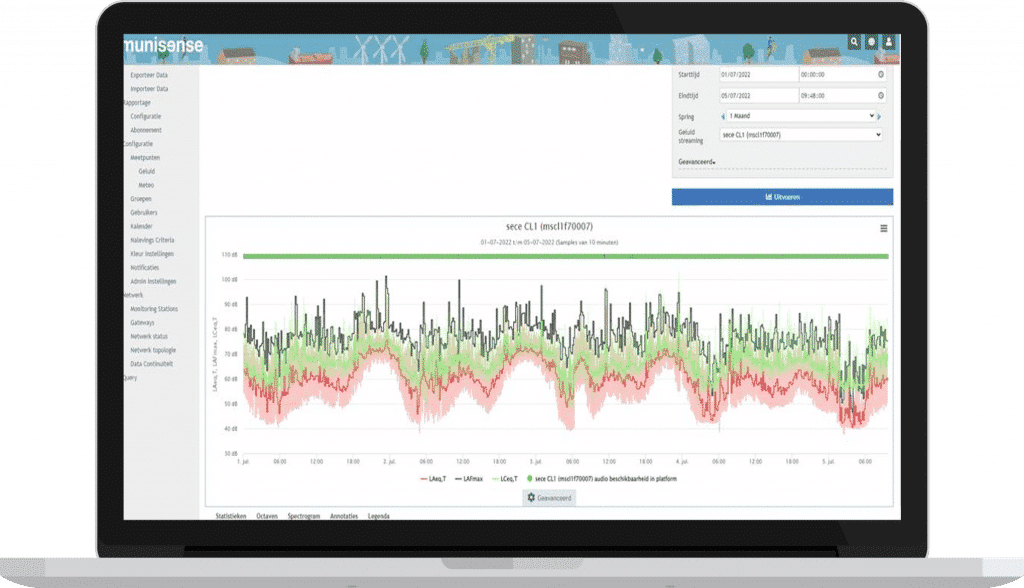Open the Geluid streaming dropdown
Screen dimensions: 1024x588
(x=801, y=134)
